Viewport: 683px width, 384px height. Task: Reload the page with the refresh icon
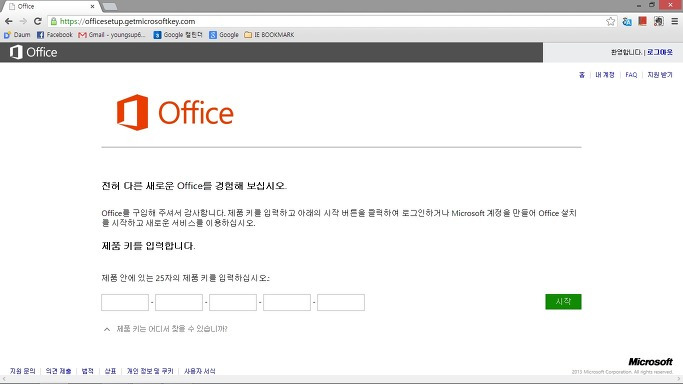click(x=38, y=21)
